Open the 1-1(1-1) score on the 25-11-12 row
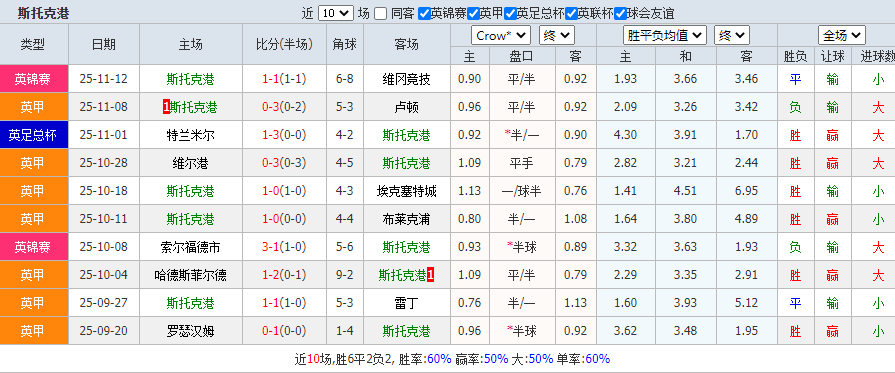 [284, 79]
